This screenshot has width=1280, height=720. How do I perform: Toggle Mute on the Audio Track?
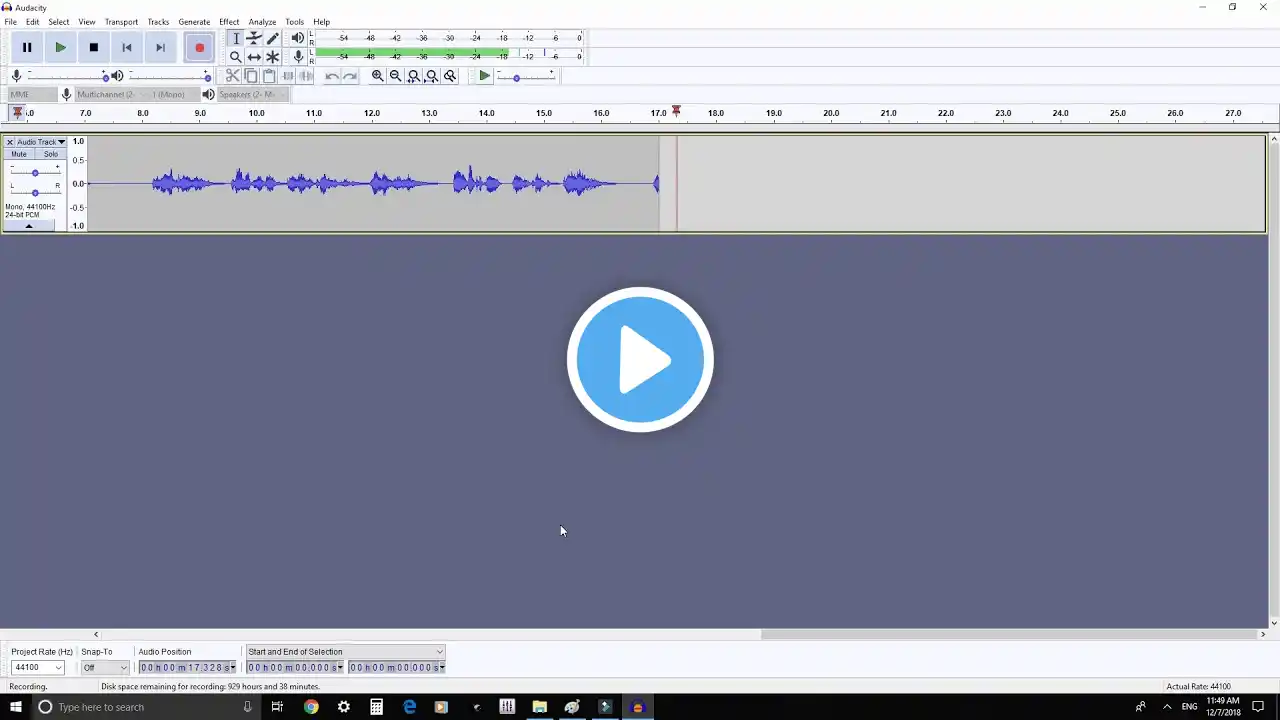point(19,154)
